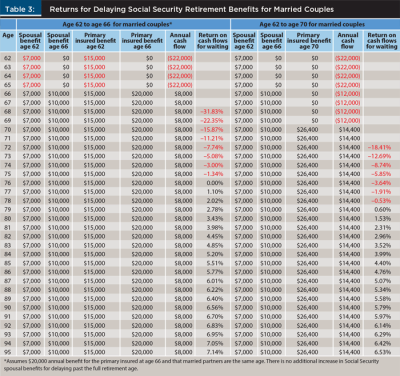
Task: Select the -3.00% return value
Action: (x=213, y=165)
